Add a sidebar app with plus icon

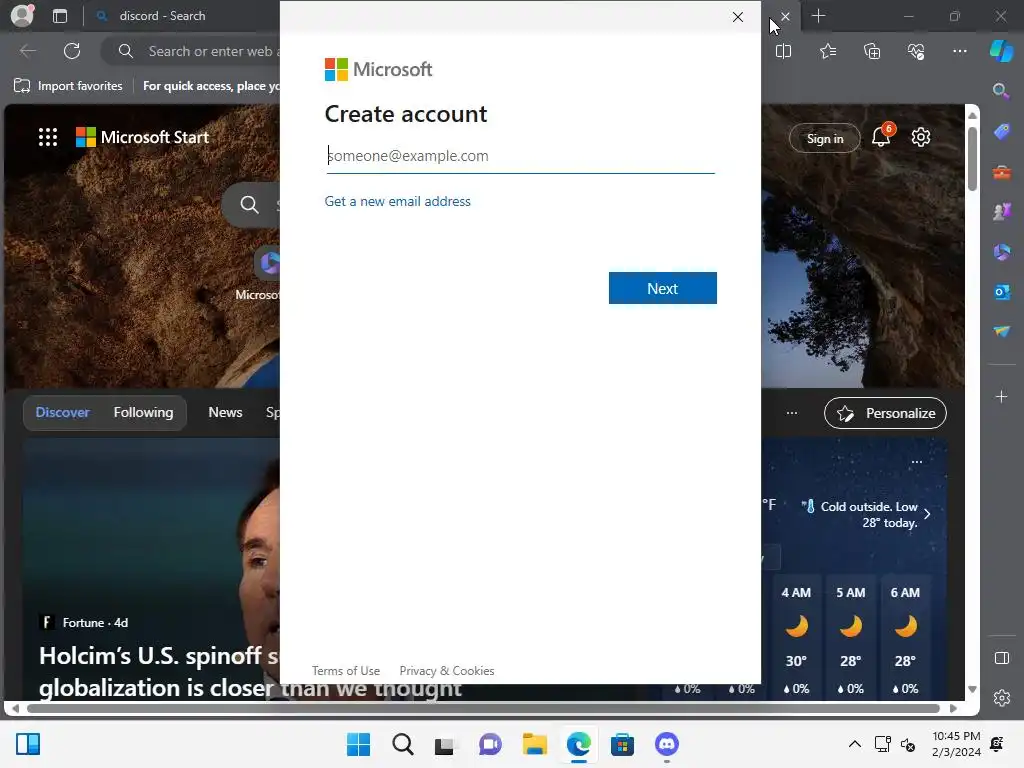[x=1001, y=396]
